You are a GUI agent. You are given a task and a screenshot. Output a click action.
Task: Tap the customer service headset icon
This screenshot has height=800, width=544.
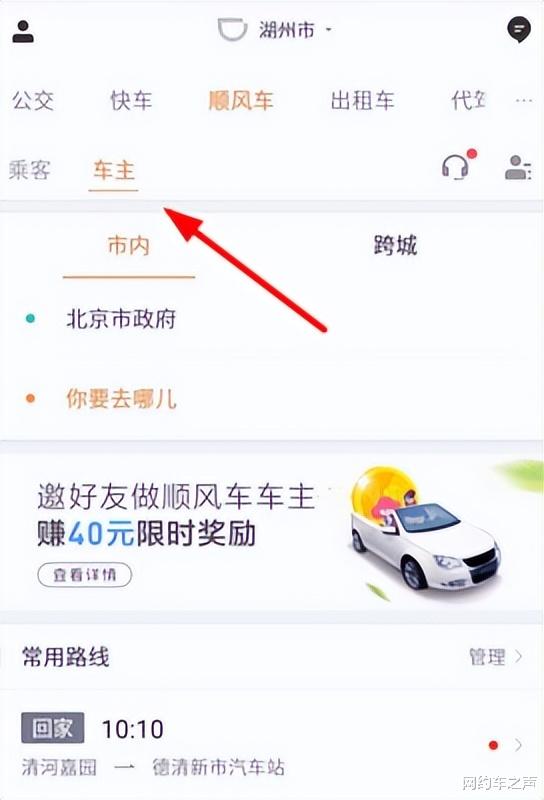click(455, 167)
